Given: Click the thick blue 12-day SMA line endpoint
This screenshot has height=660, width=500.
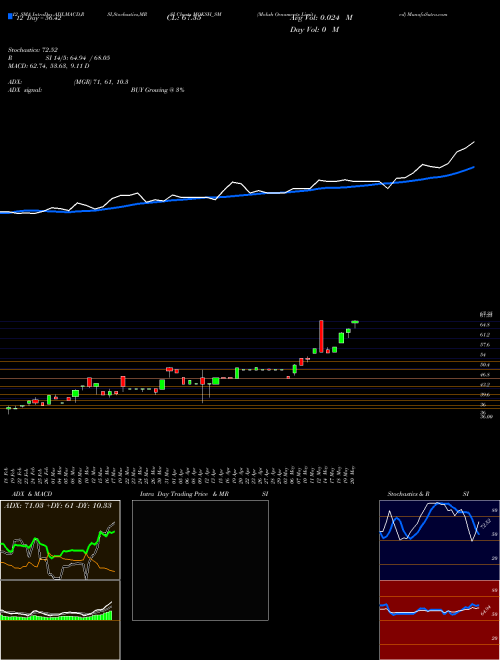Looking at the screenshot, I should point(474,167).
